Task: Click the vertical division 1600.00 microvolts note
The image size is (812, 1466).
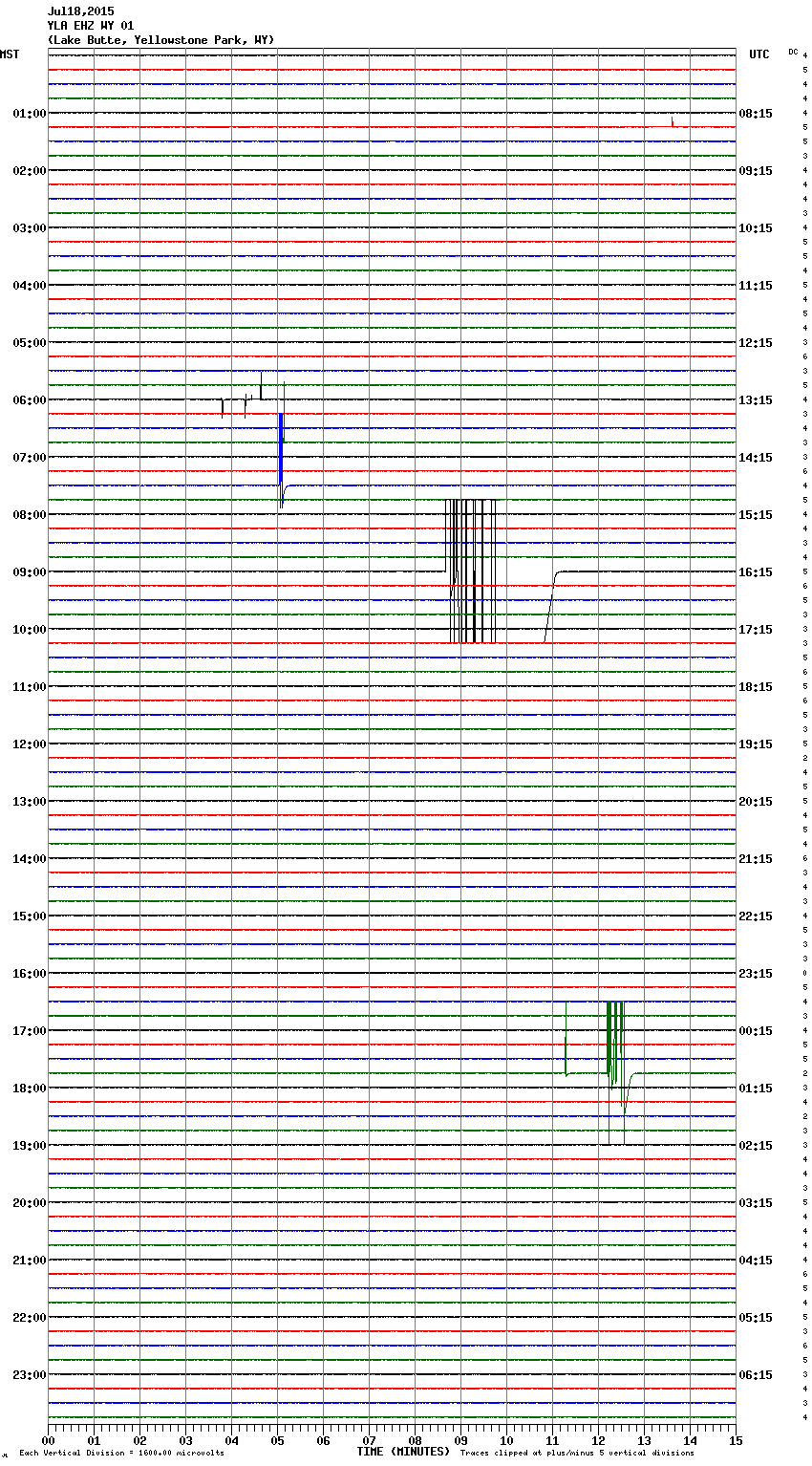Action: pyautogui.click(x=121, y=1453)
